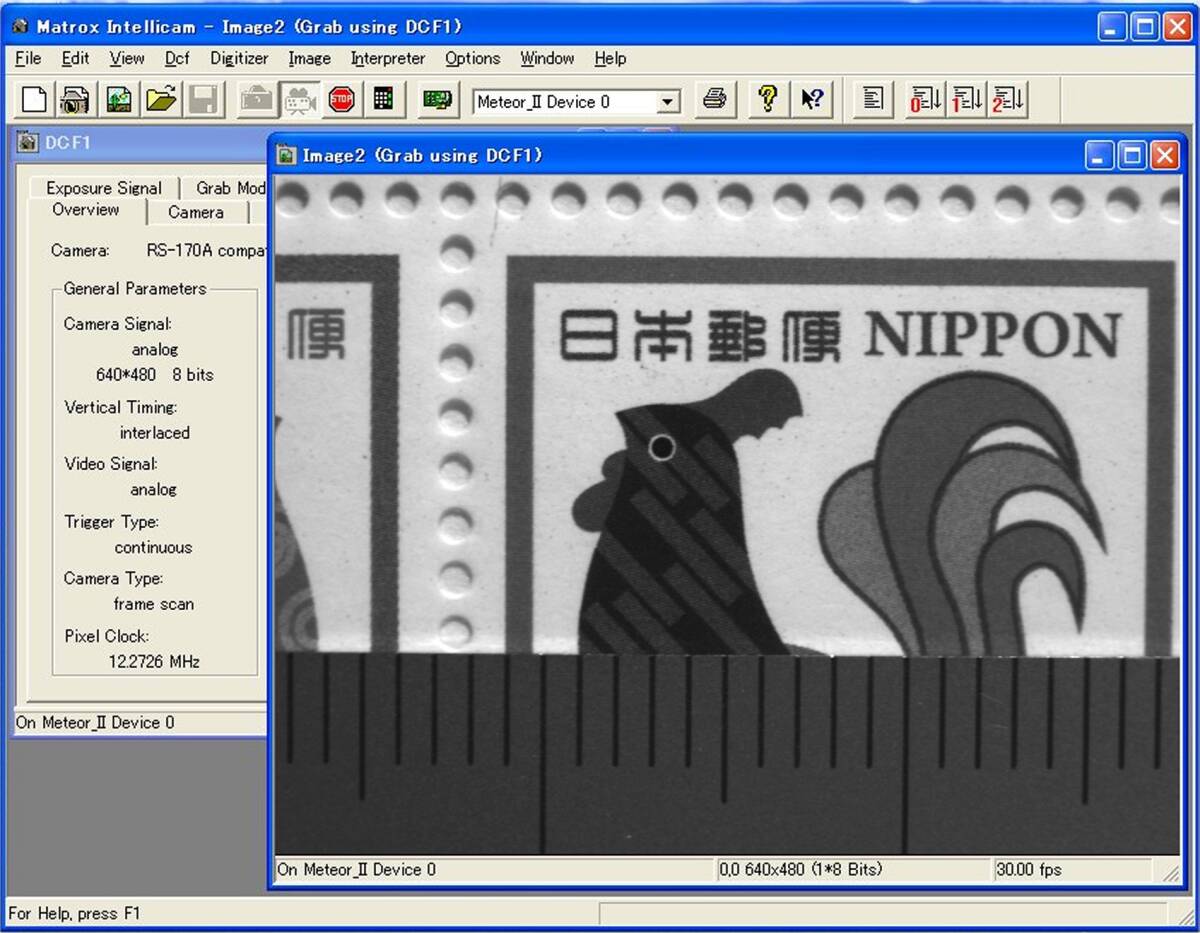This screenshot has height=933, width=1200.
Task: Click the text lines document icon
Action: click(873, 100)
